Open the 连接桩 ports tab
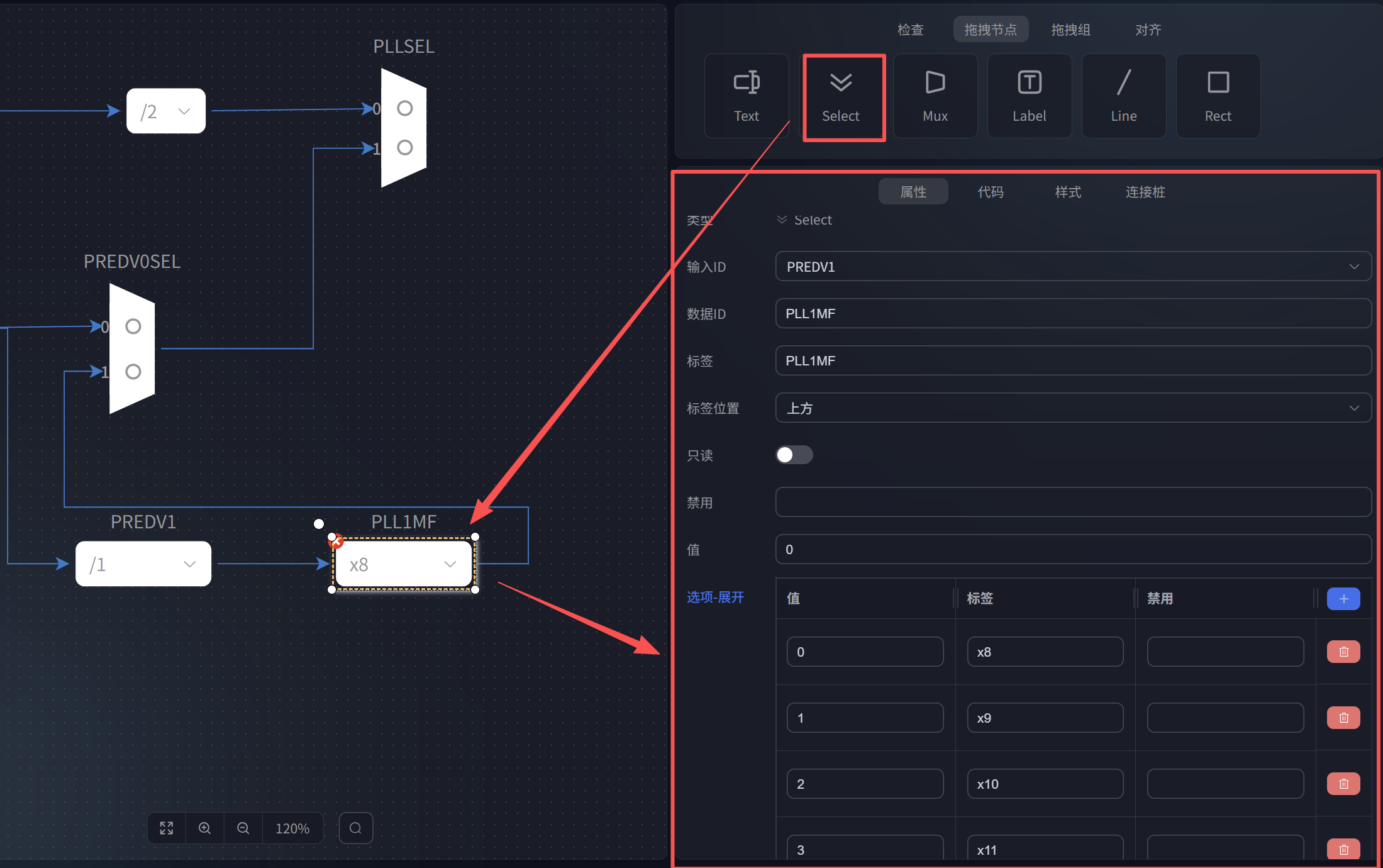Viewport: 1383px width, 868px height. point(1145,192)
